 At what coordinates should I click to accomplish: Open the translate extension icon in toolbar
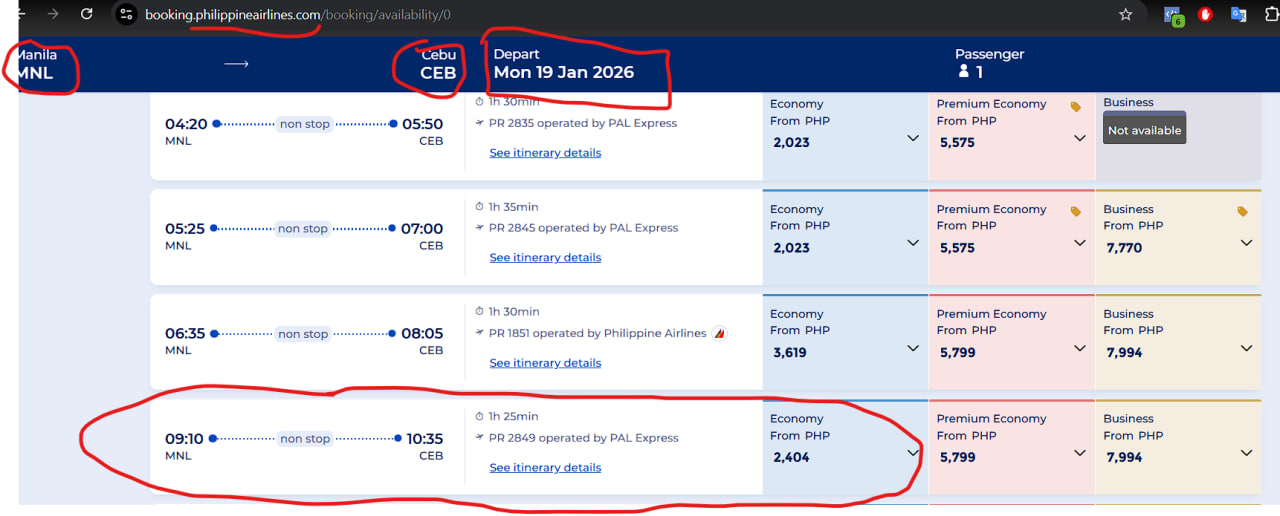(1238, 14)
